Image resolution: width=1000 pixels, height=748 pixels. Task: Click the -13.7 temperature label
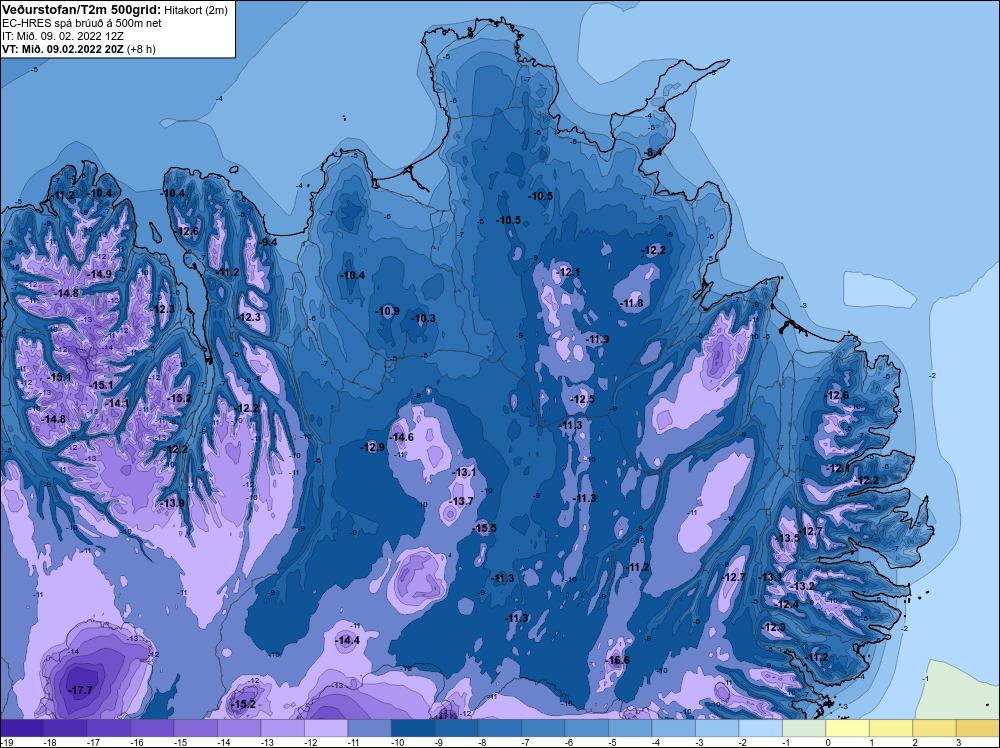[x=461, y=501]
